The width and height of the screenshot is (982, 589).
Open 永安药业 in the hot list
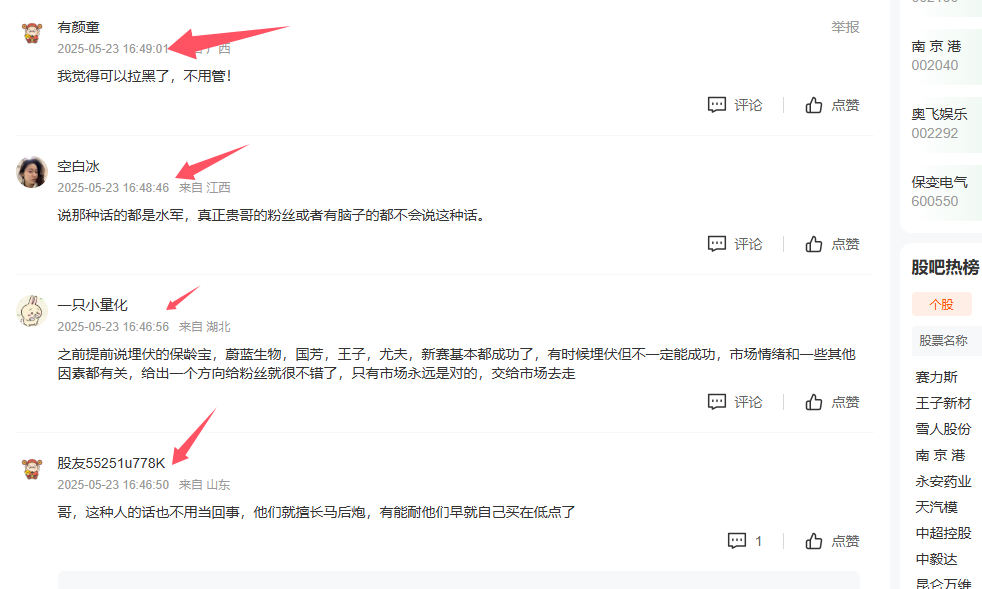click(943, 481)
